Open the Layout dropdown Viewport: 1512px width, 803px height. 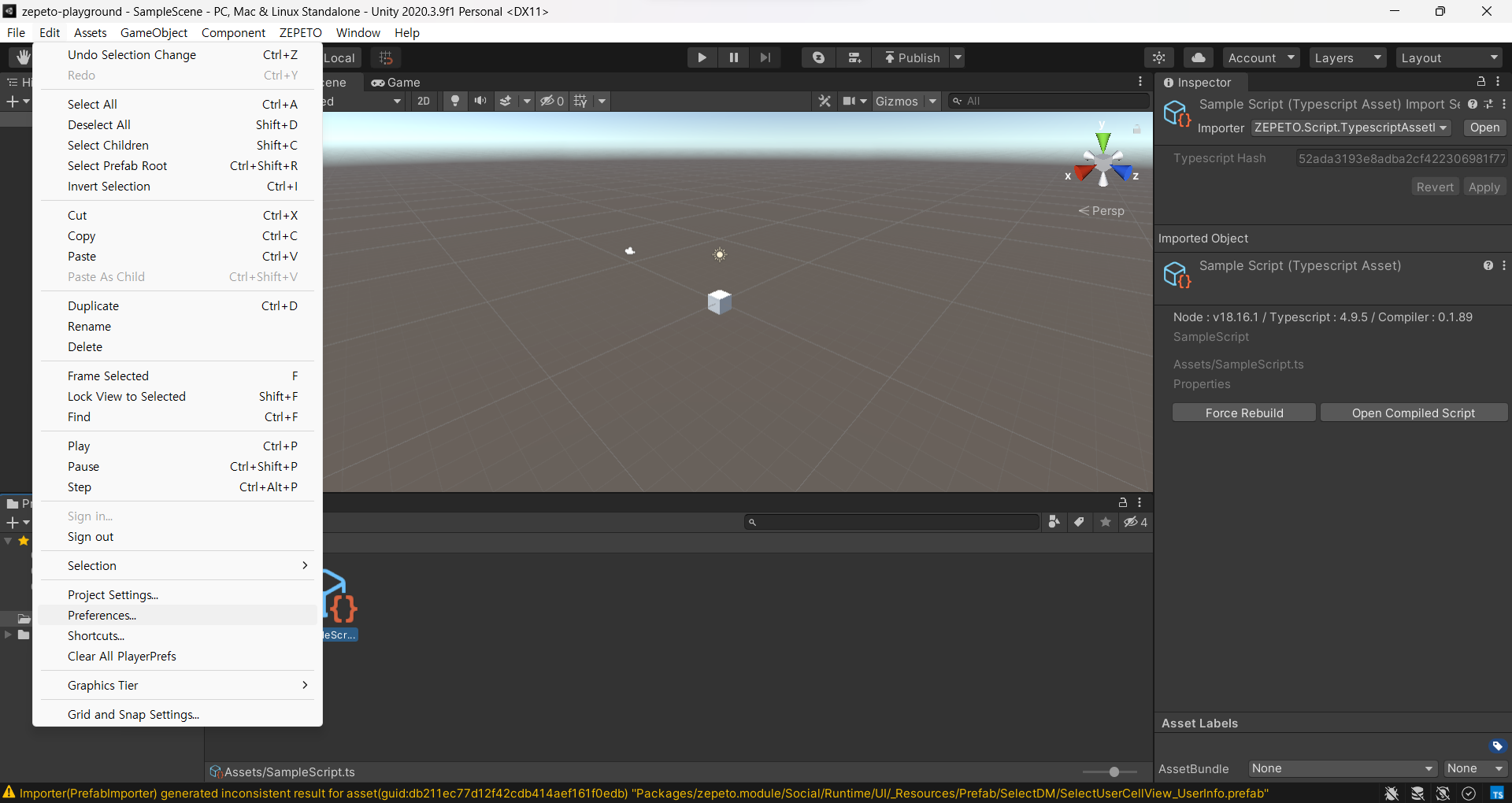pos(1450,57)
